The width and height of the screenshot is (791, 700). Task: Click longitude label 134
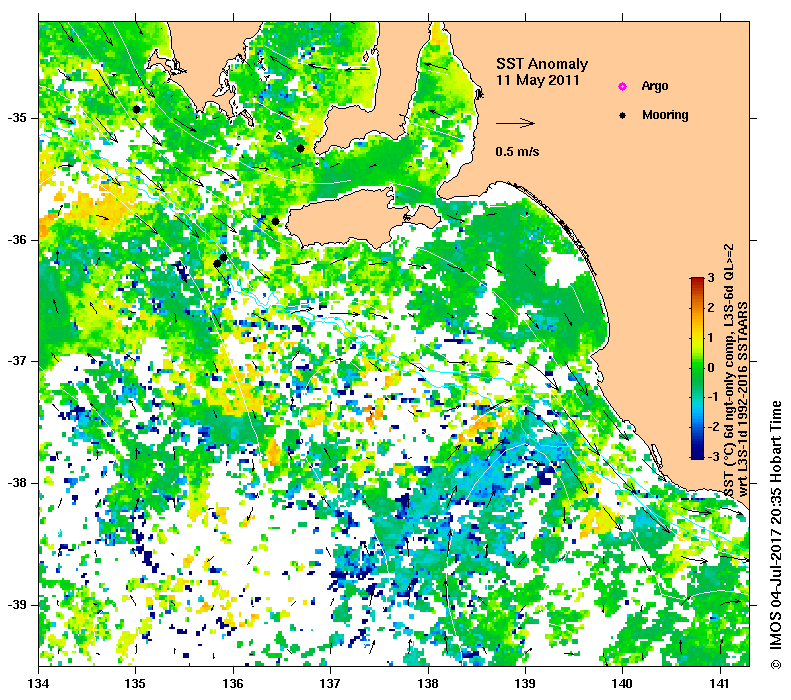(x=39, y=683)
